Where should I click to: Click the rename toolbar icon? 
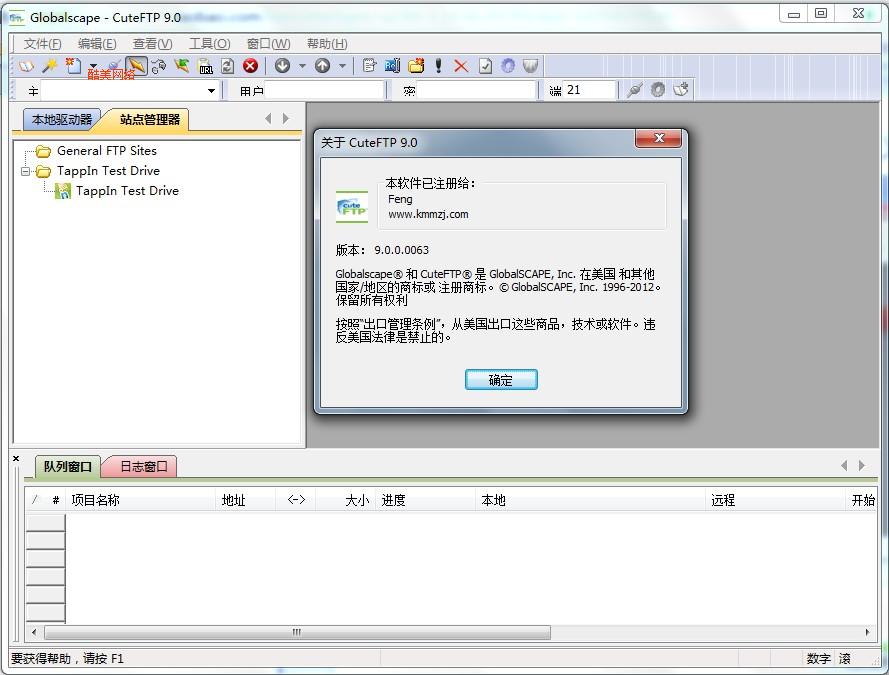point(392,66)
